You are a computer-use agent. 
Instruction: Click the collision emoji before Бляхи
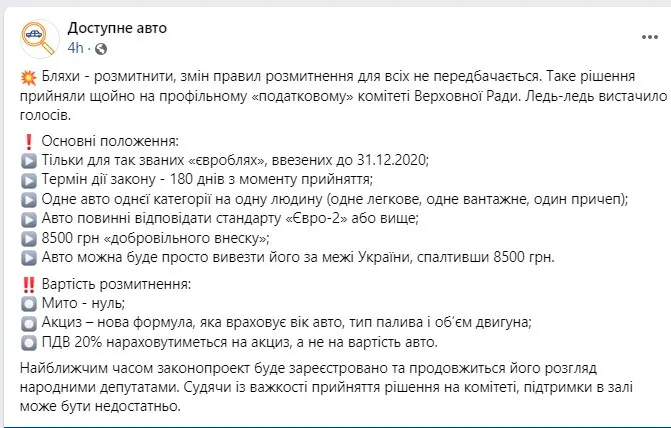(28, 79)
